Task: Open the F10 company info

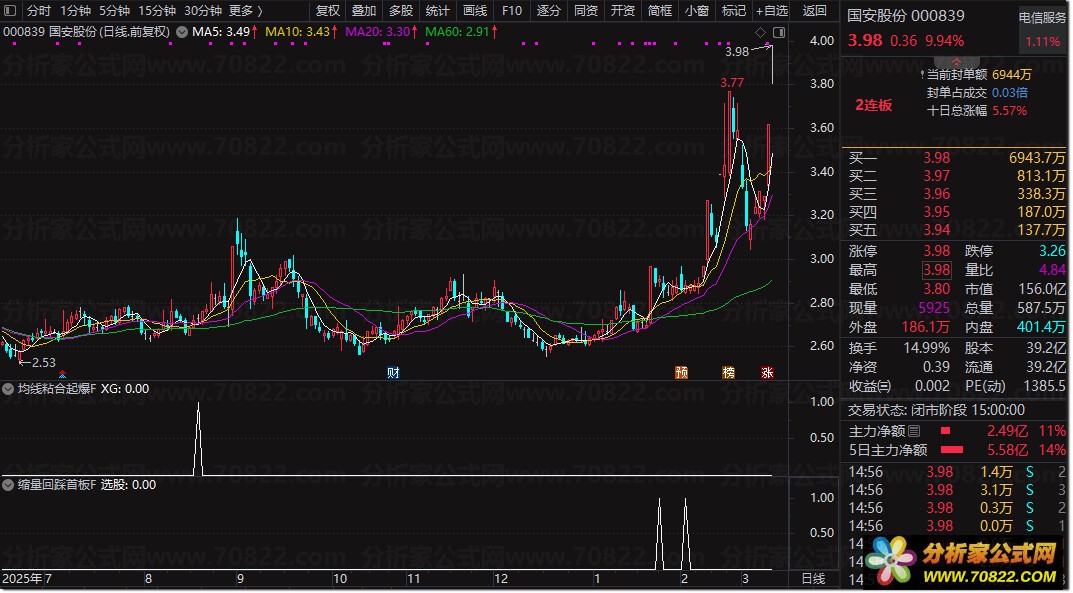Action: pyautogui.click(x=512, y=11)
